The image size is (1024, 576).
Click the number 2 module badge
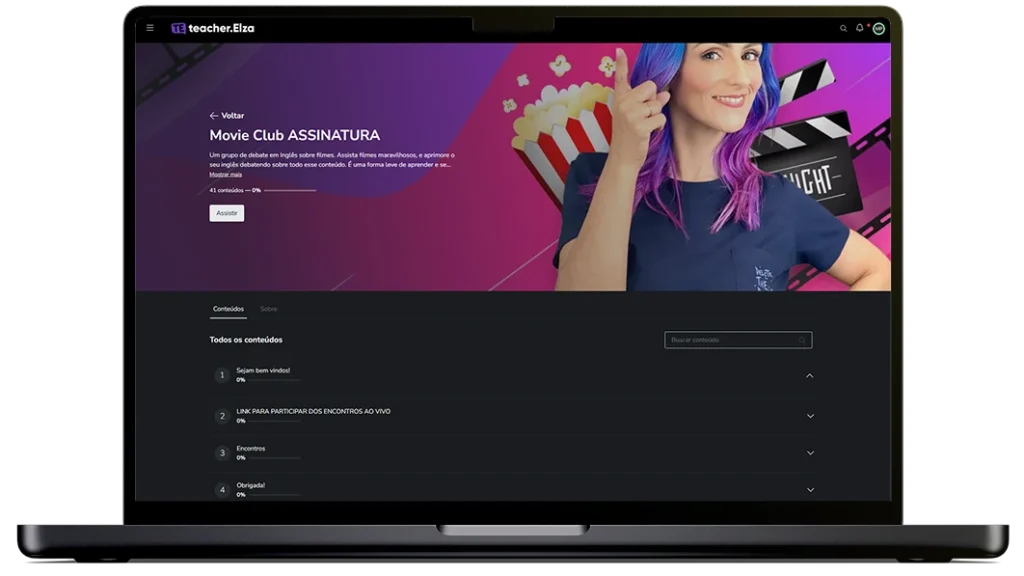click(222, 416)
